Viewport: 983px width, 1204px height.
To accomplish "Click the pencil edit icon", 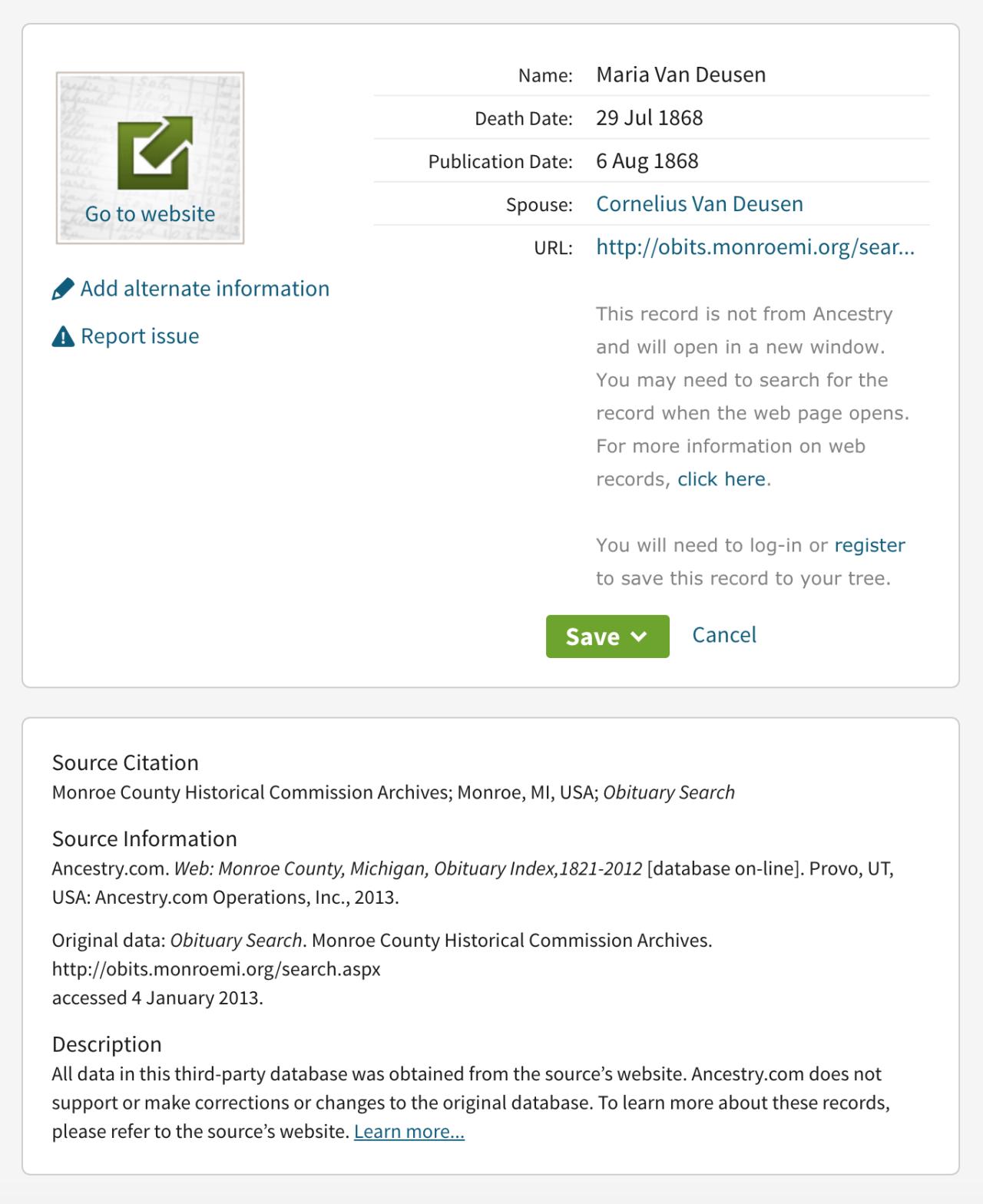I will [63, 289].
